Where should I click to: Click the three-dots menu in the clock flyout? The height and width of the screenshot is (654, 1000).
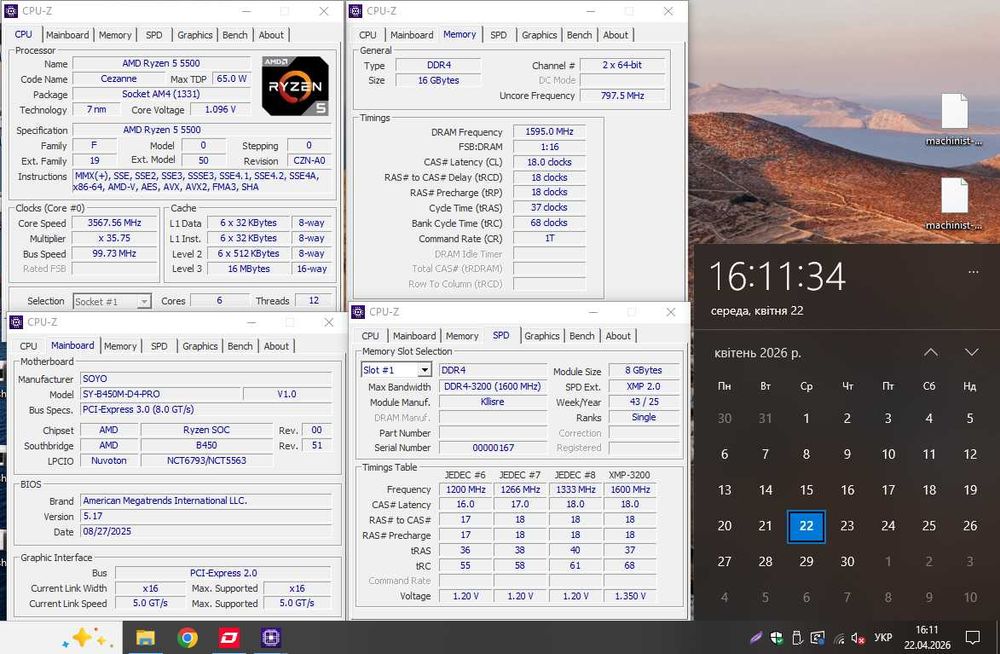click(973, 272)
